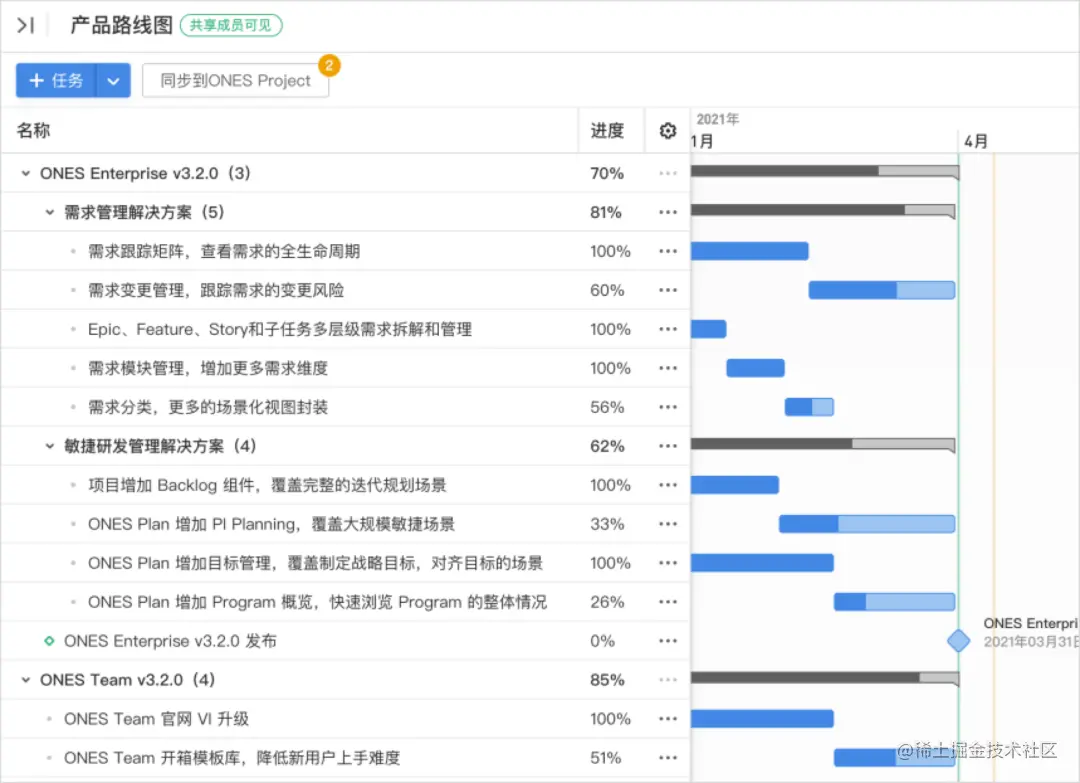Collapse ONES Enterprise v3.2.0 group
The width and height of the screenshot is (1080, 783).
pos(26,173)
